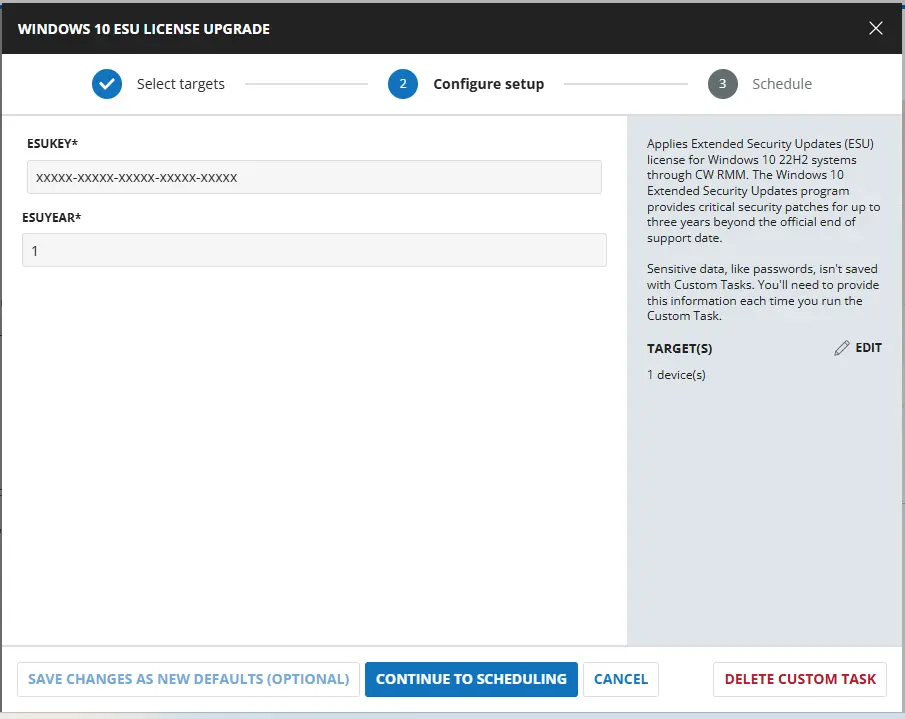Viewport: 905px width, 719px height.
Task: Focus the ESUKEY input field
Action: click(x=314, y=177)
